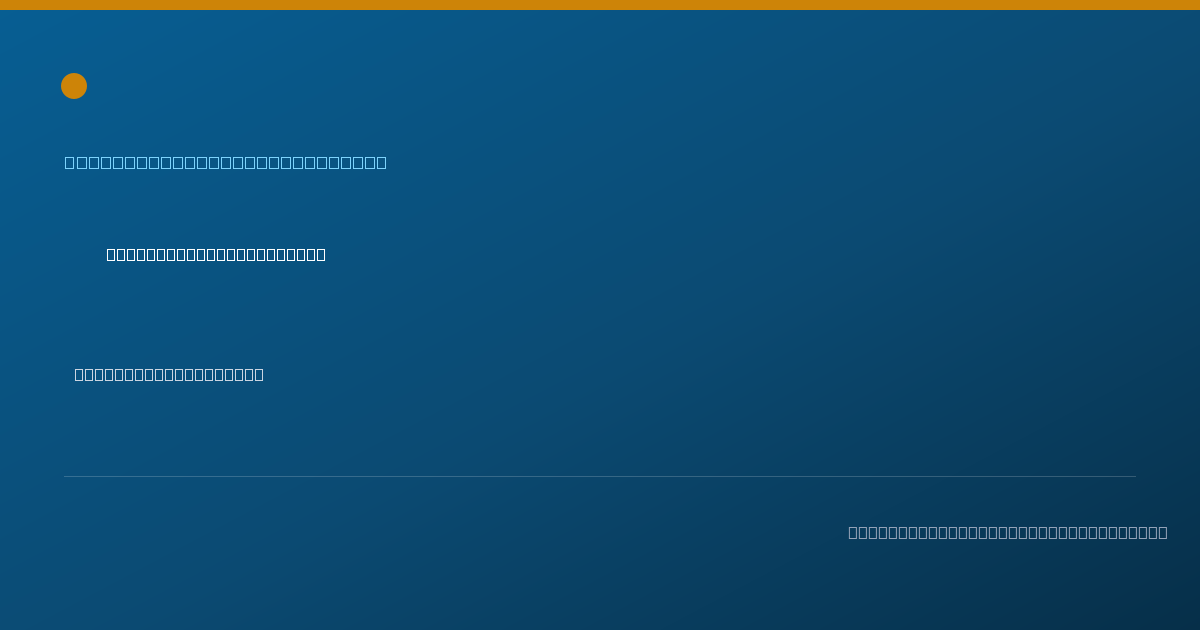Open the gray footer text line at bottom right

click(x=1008, y=532)
